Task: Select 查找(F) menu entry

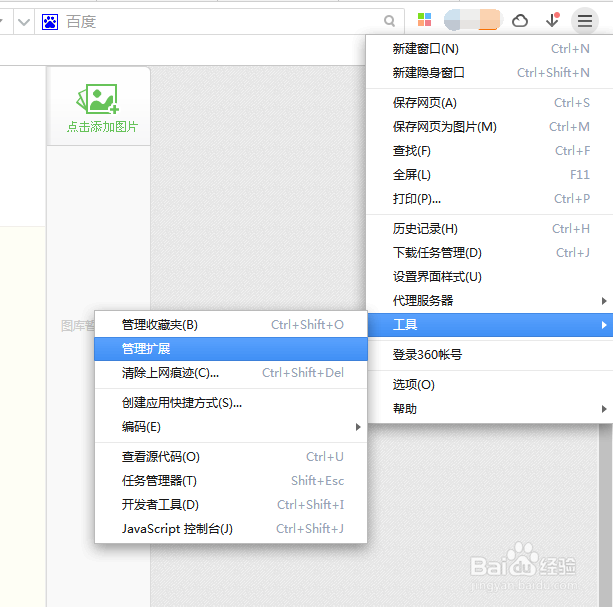Action: point(490,151)
